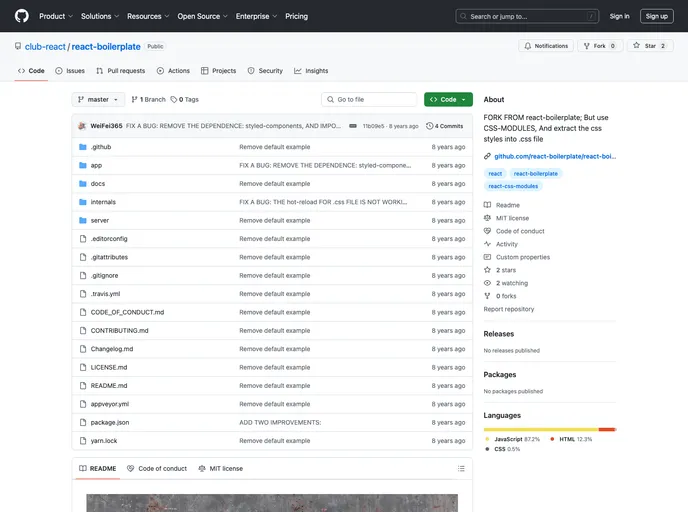Screen dimensions: 688x512
Task: Select the README tab
Action: tap(97, 469)
